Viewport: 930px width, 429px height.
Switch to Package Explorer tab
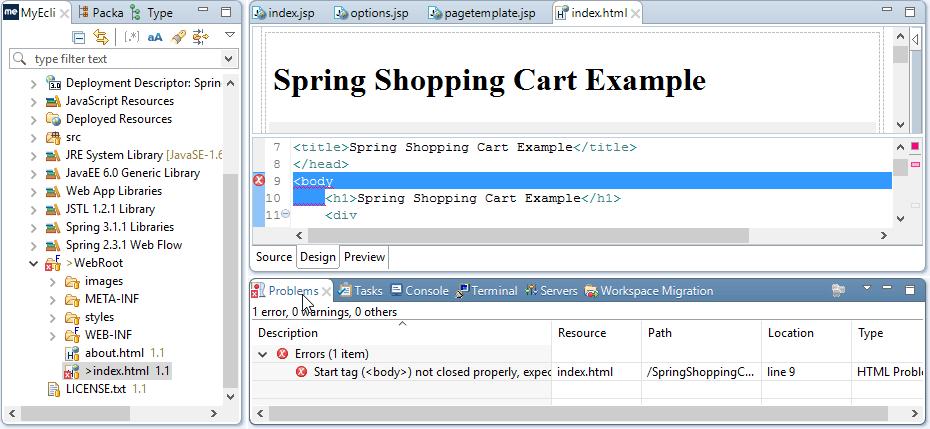(101, 12)
